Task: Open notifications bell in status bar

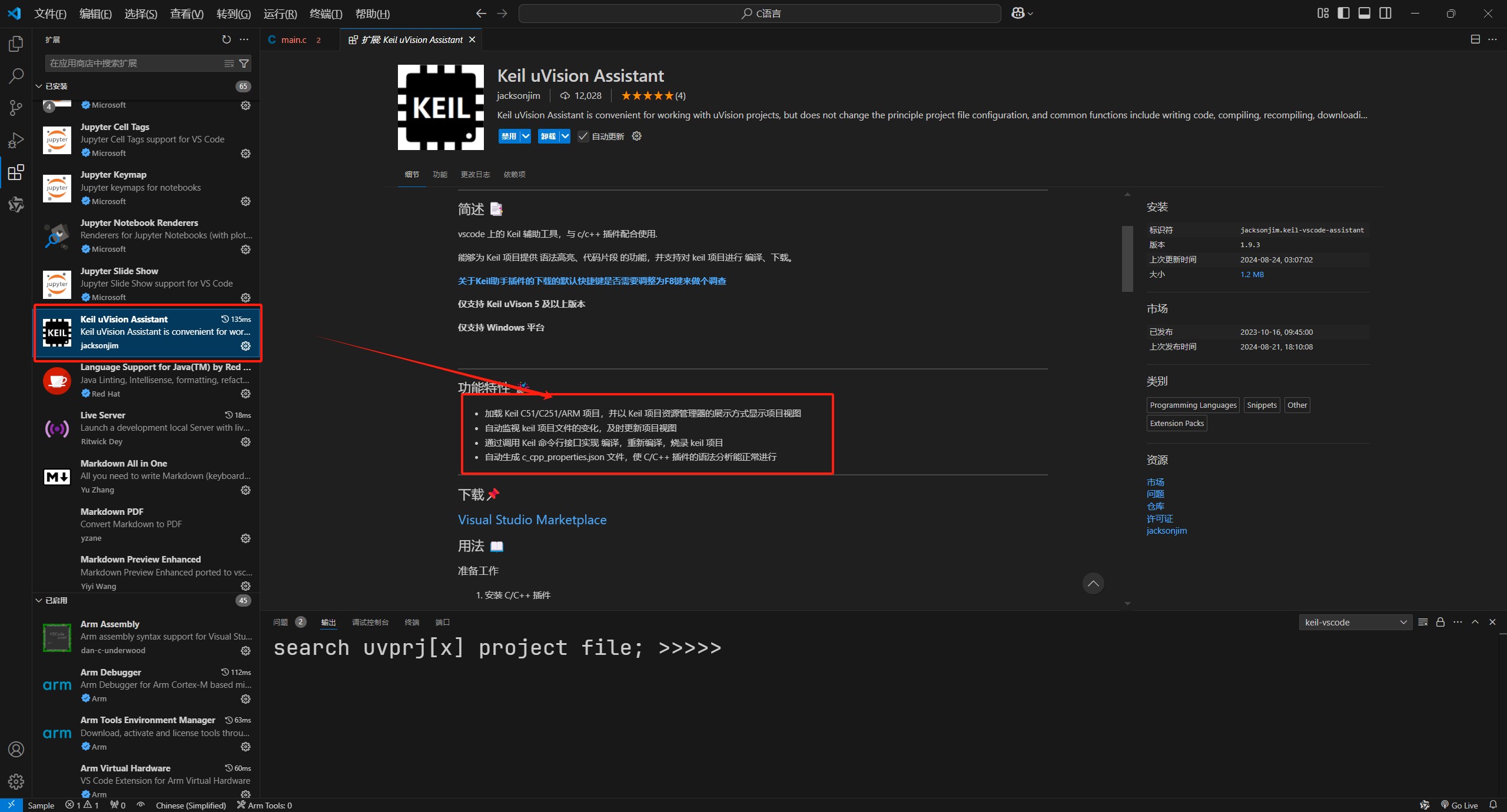Action: coord(1493,805)
